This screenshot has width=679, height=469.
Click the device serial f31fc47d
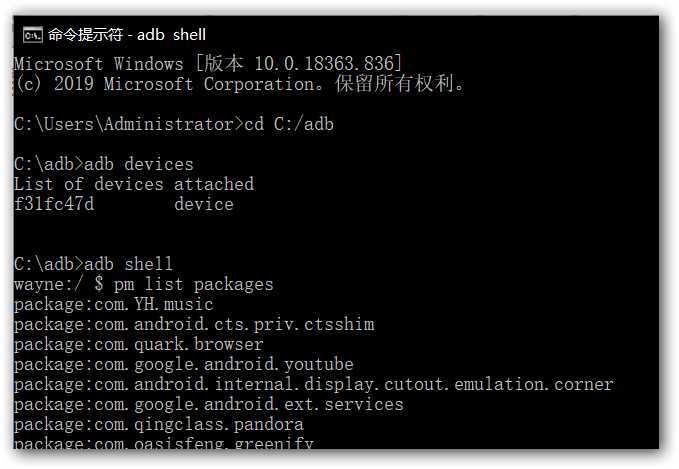[x=54, y=204]
